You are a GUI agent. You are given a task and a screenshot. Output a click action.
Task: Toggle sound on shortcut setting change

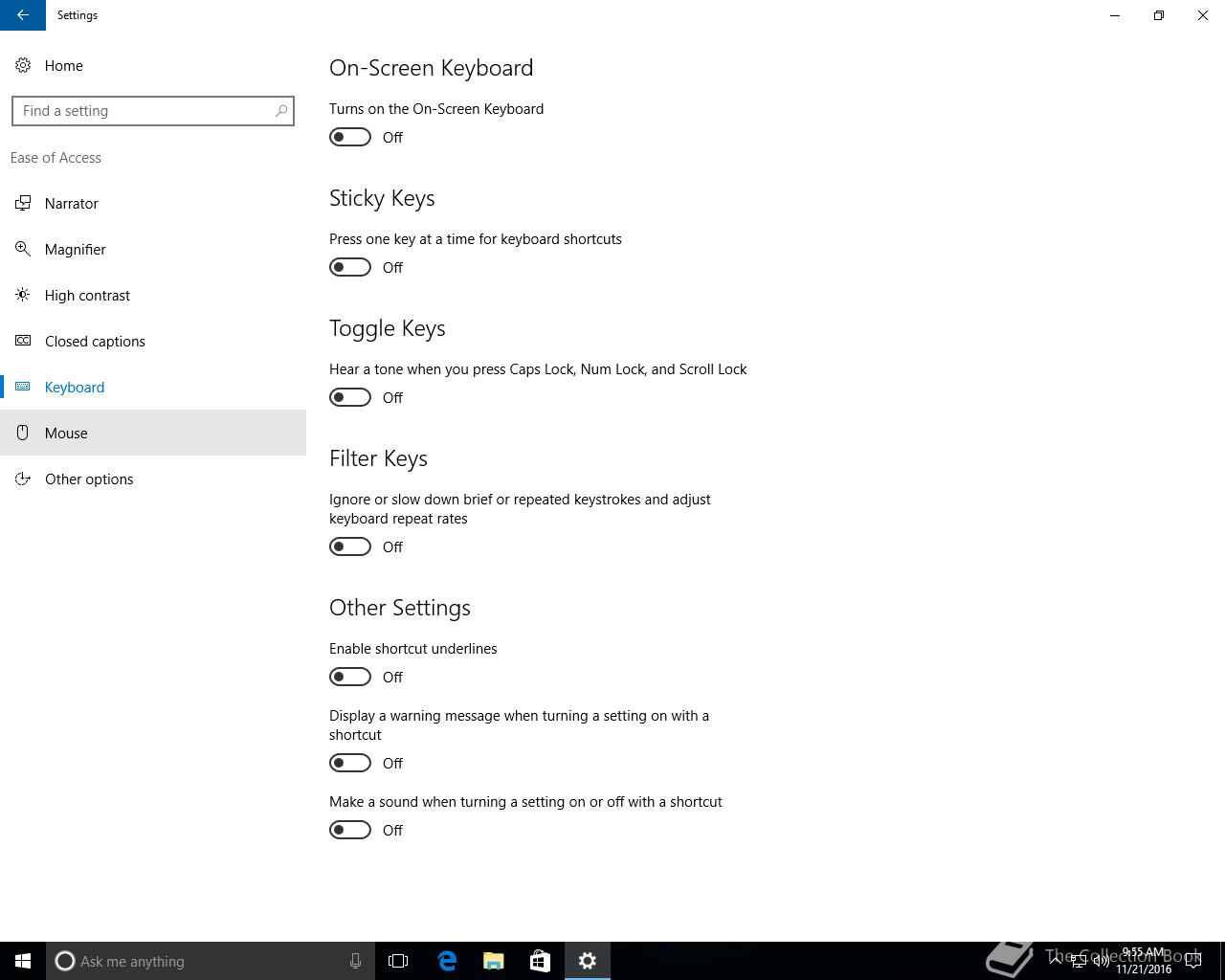point(350,830)
